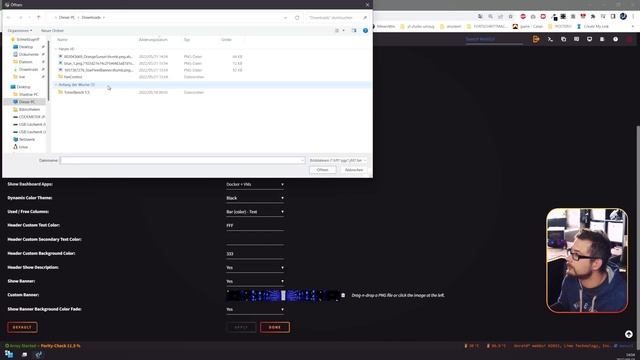This screenshot has width=640, height=360.
Task: Open the logout icon in Unraid header
Action: [536, 39]
